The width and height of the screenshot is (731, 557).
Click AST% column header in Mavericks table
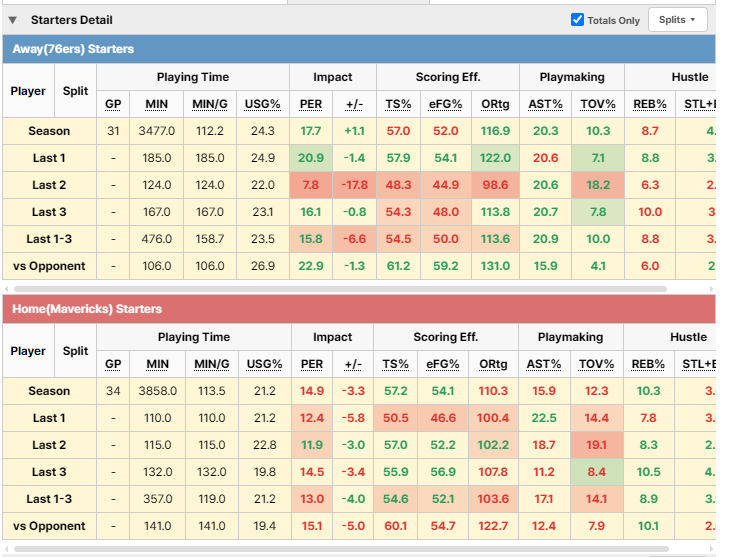[544, 364]
